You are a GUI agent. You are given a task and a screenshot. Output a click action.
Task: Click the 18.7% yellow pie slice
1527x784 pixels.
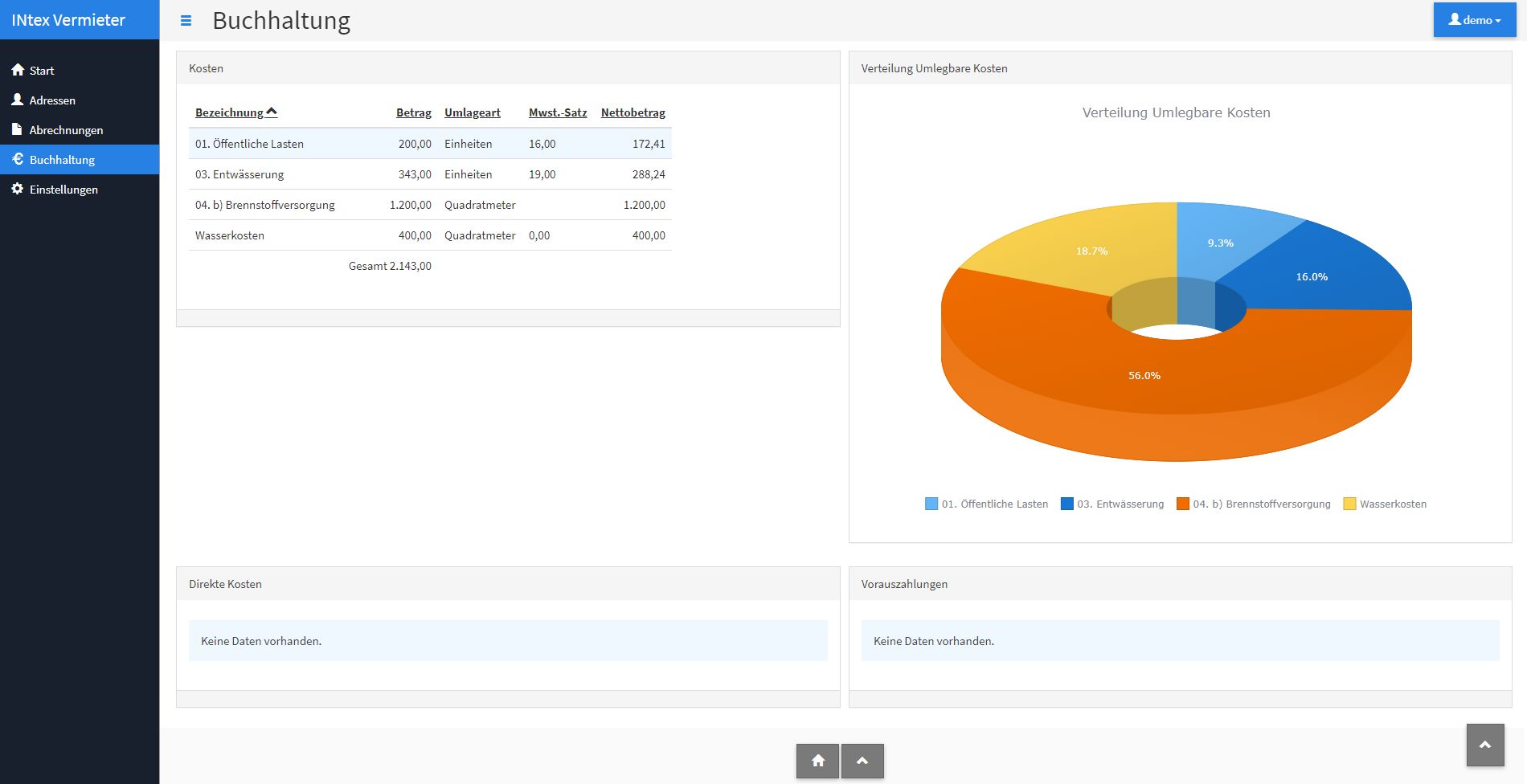click(x=1091, y=251)
